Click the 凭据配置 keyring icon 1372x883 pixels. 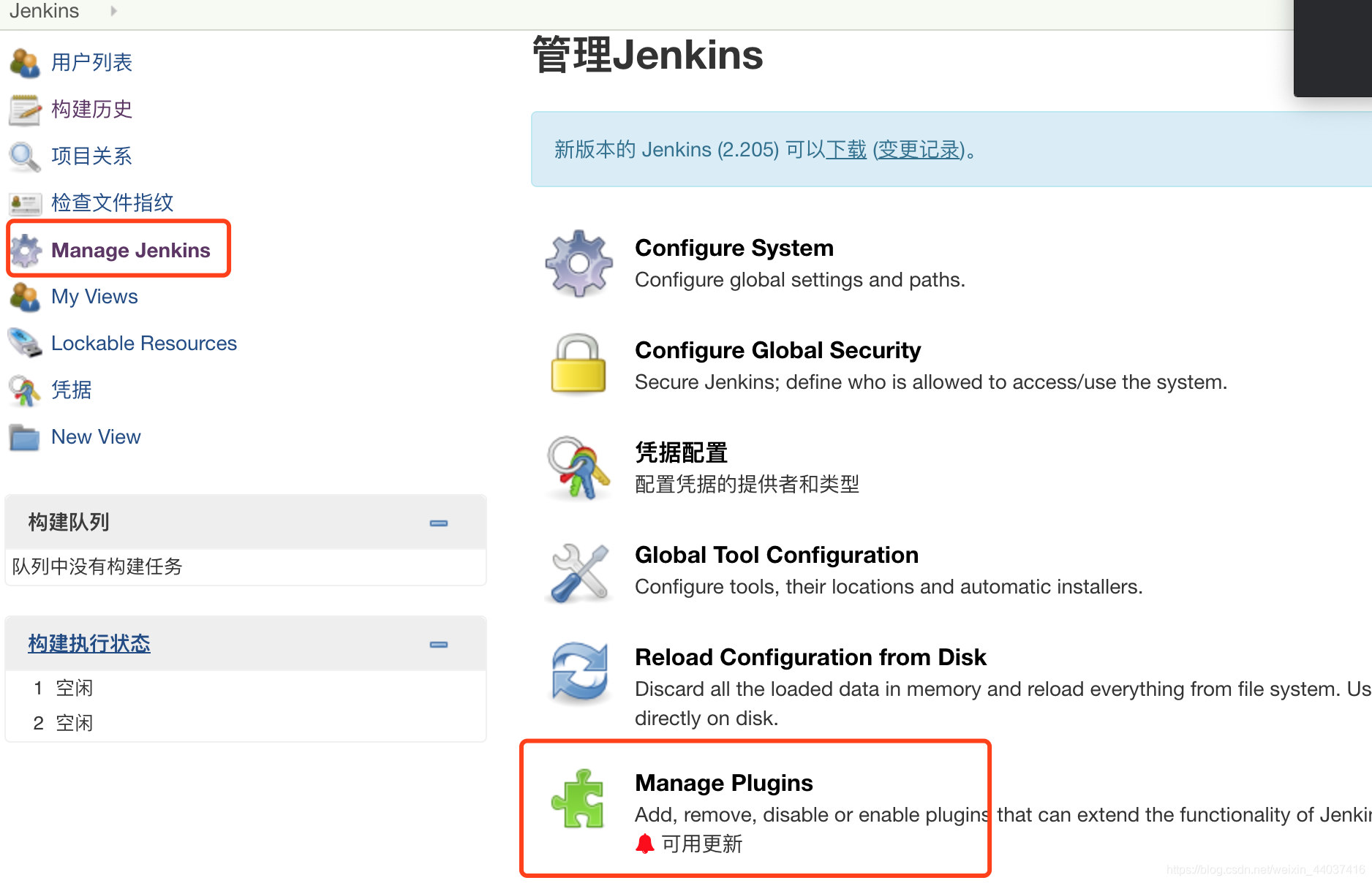point(578,468)
